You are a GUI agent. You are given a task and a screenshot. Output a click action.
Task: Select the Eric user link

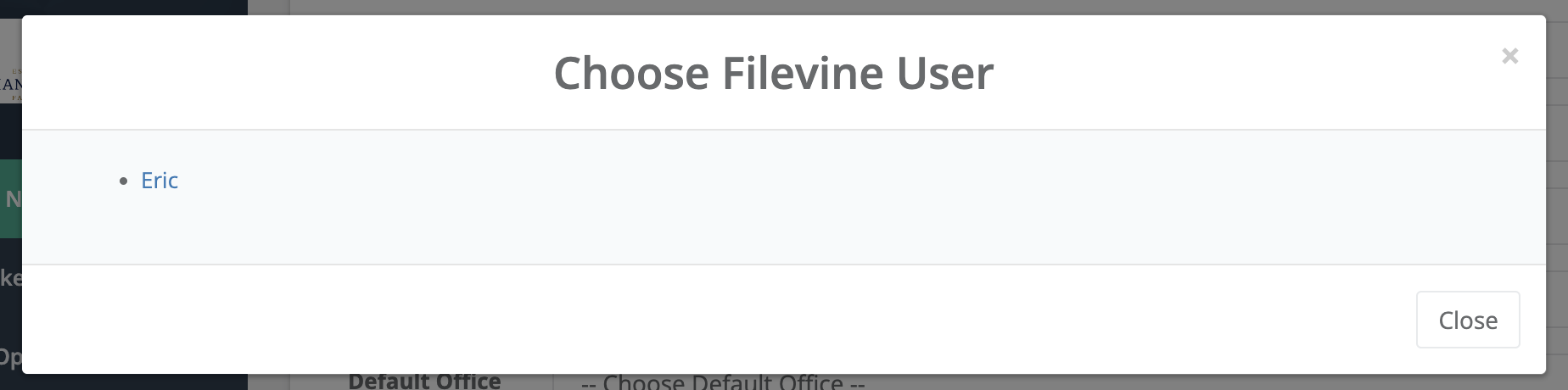160,180
